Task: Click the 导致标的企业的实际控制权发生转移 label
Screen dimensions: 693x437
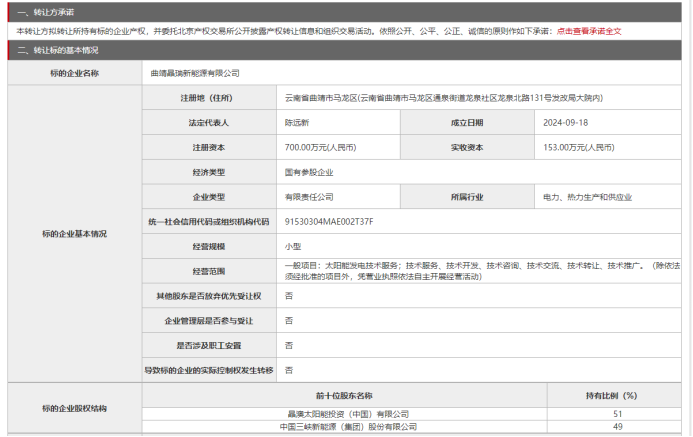Action: pyautogui.click(x=209, y=370)
